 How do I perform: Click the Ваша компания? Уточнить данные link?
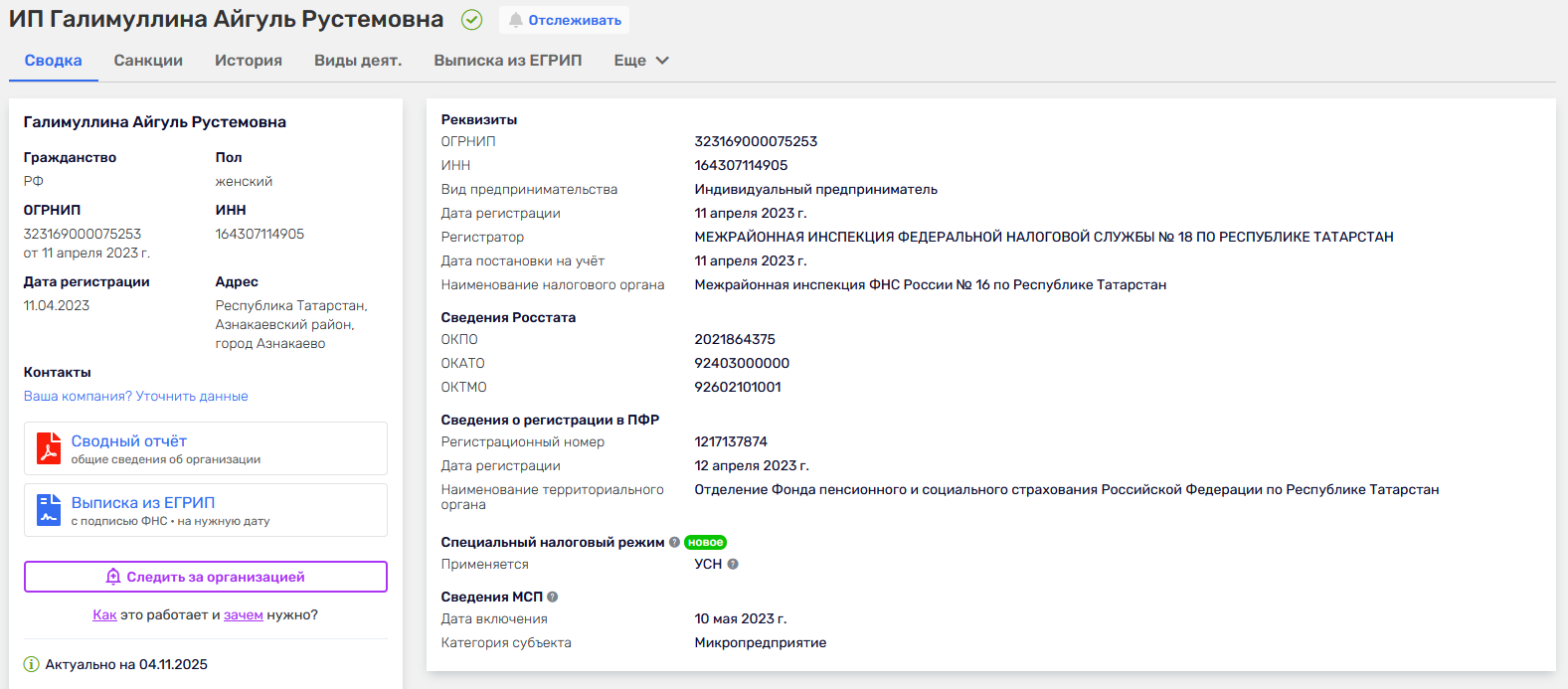pyautogui.click(x=136, y=396)
